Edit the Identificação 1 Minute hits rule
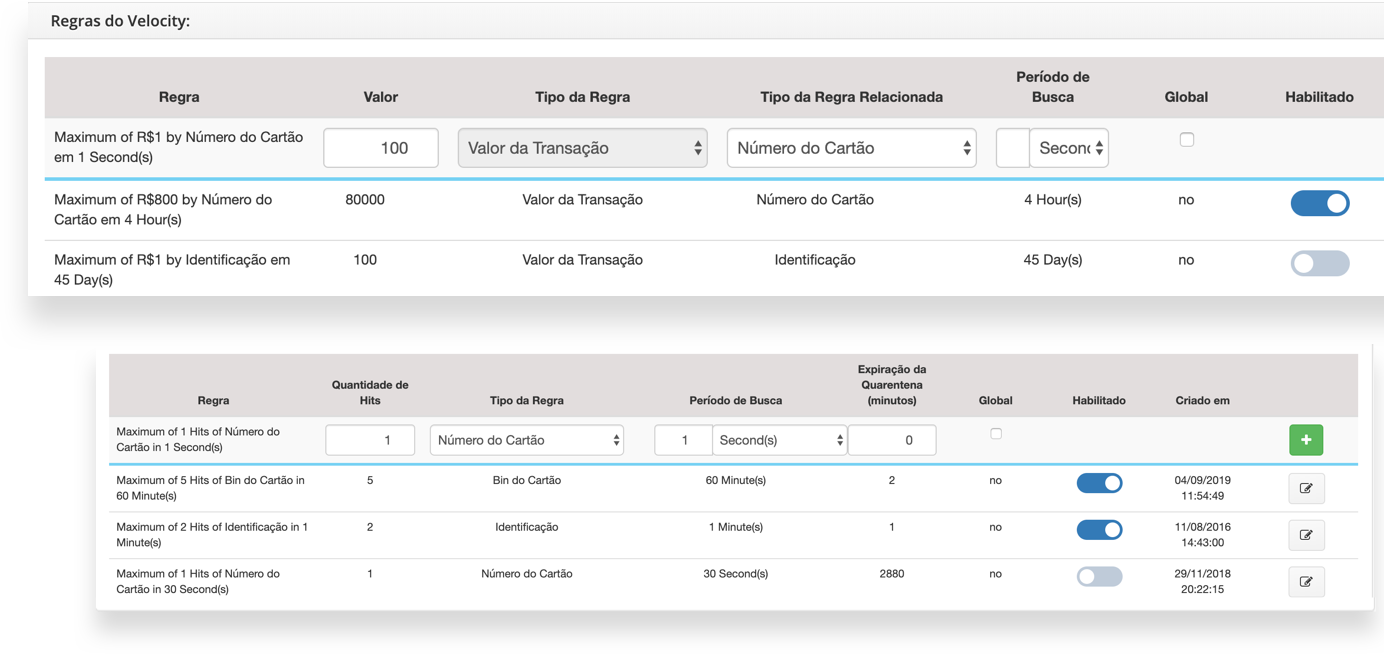 click(1306, 535)
